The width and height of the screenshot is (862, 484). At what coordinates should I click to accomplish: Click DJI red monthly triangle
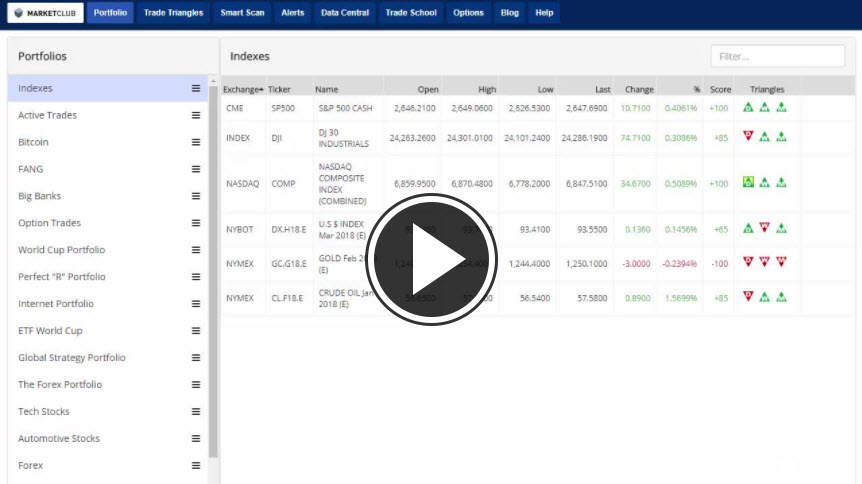click(x=748, y=135)
